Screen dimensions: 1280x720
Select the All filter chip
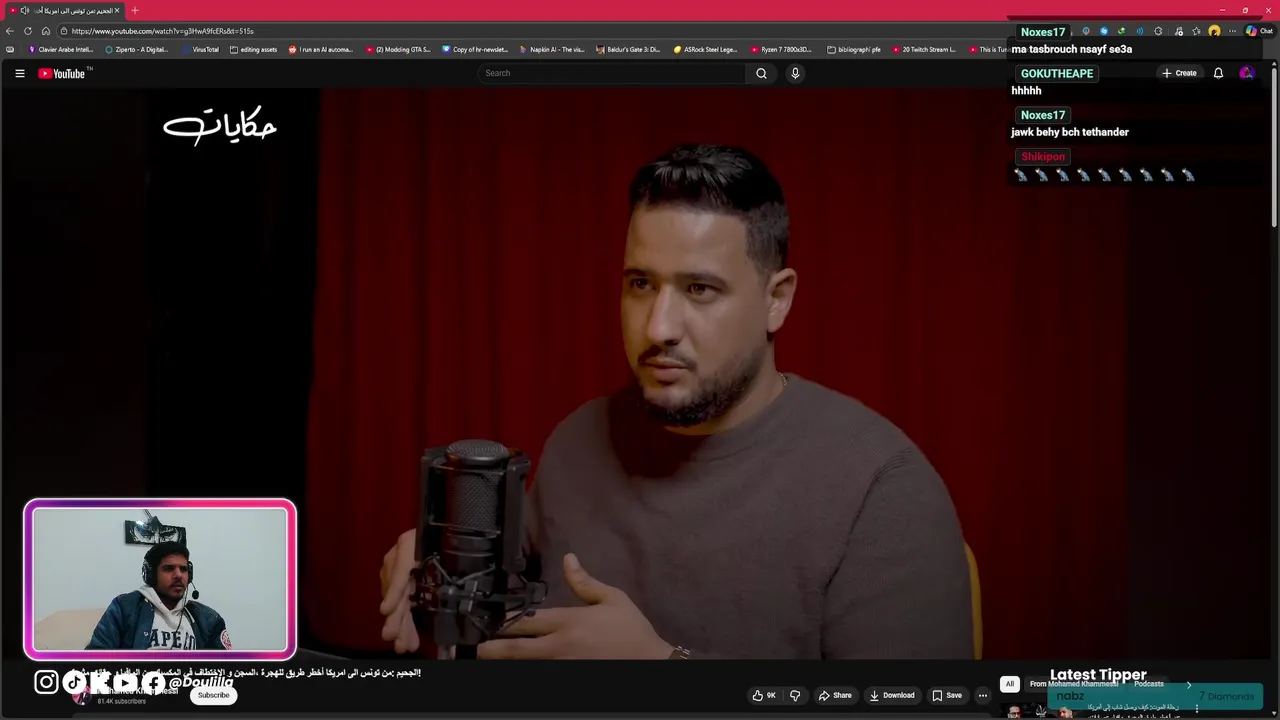pyautogui.click(x=1009, y=684)
